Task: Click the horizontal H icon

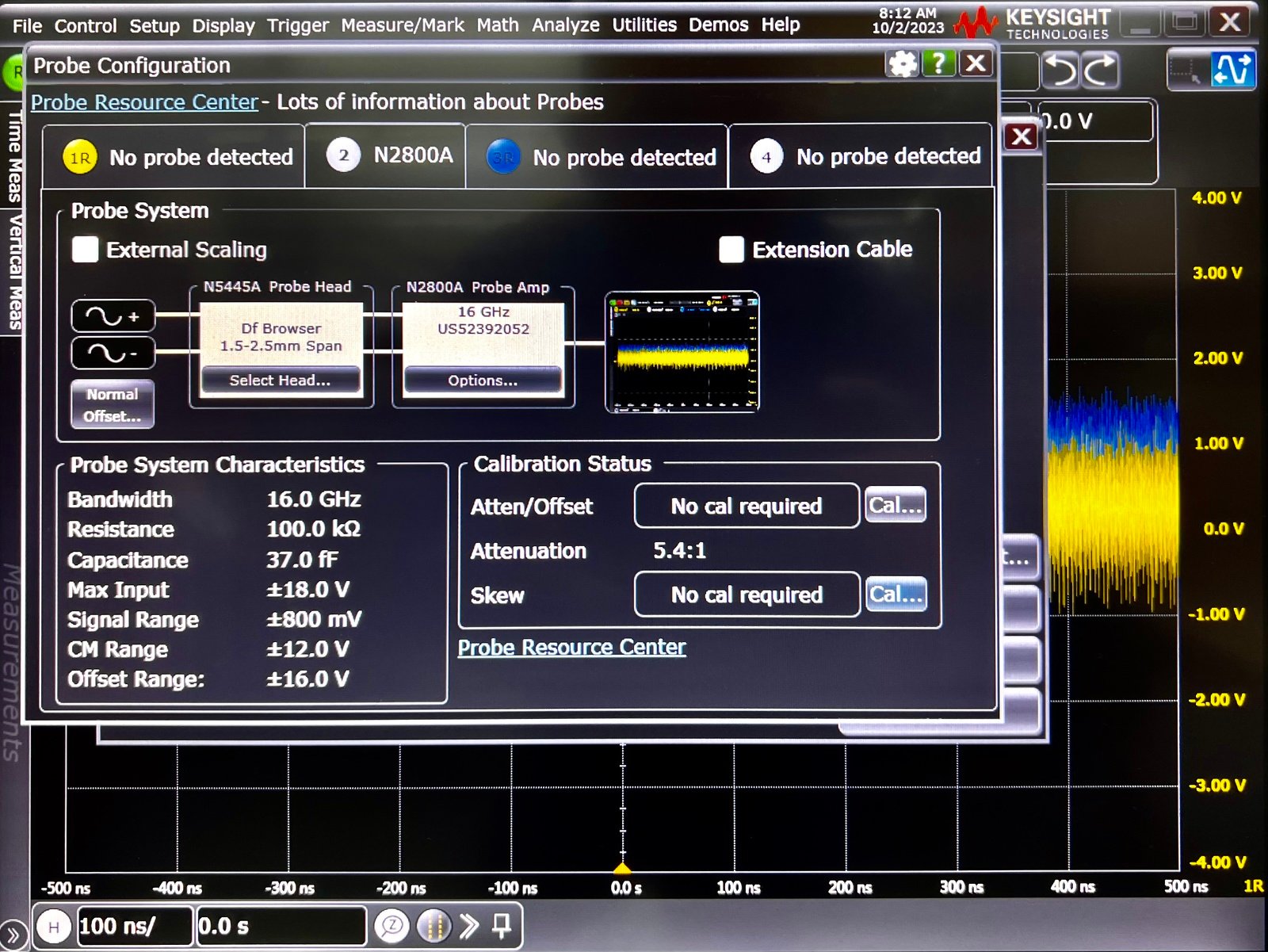Action: pos(54,927)
